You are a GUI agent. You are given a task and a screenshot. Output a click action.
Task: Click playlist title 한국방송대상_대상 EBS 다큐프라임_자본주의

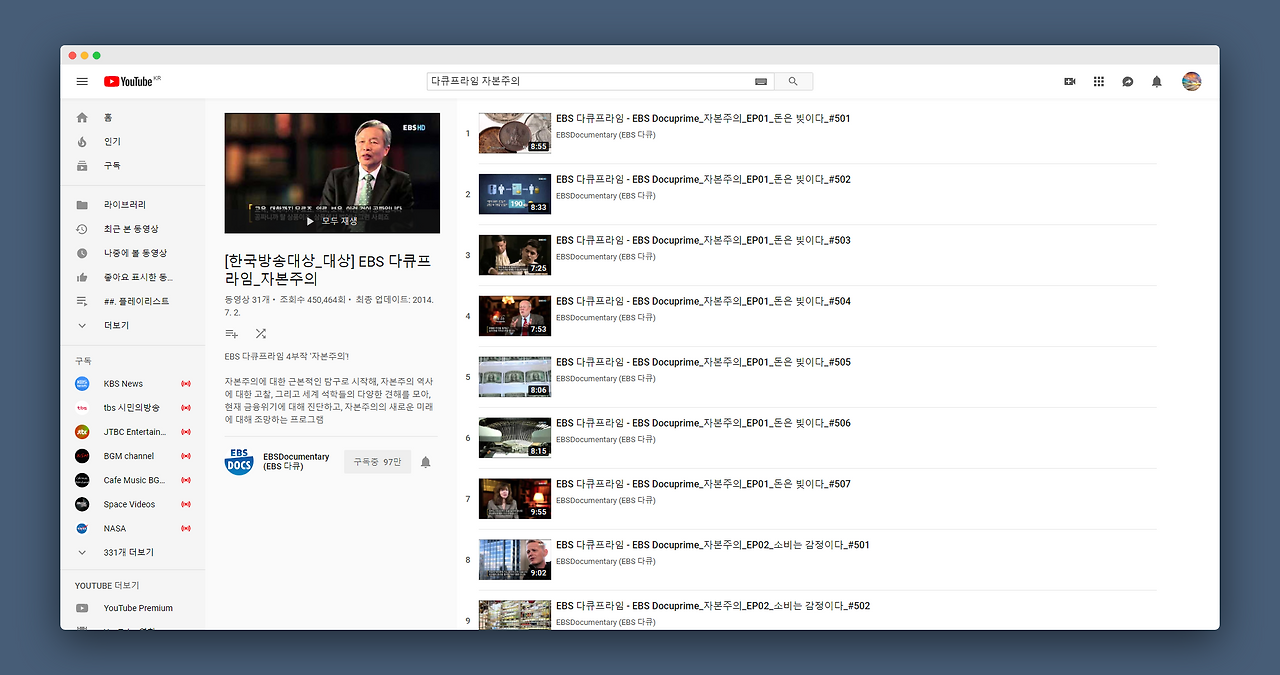[x=328, y=270]
